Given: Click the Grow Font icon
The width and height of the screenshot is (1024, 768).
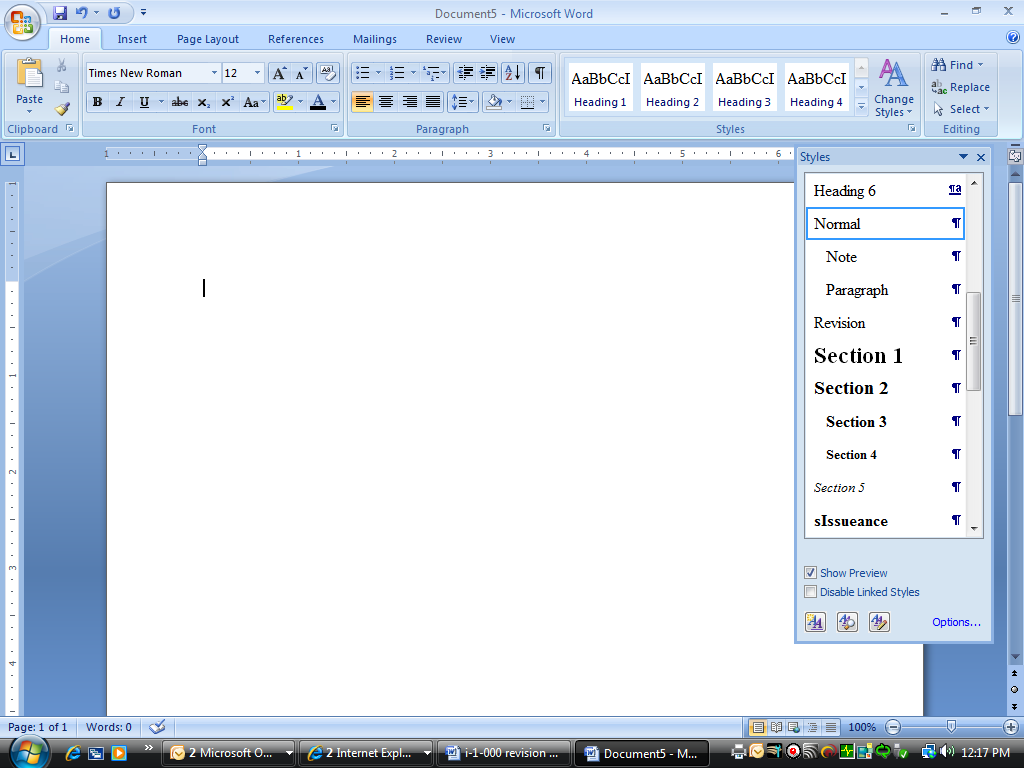Looking at the screenshot, I should tap(280, 73).
